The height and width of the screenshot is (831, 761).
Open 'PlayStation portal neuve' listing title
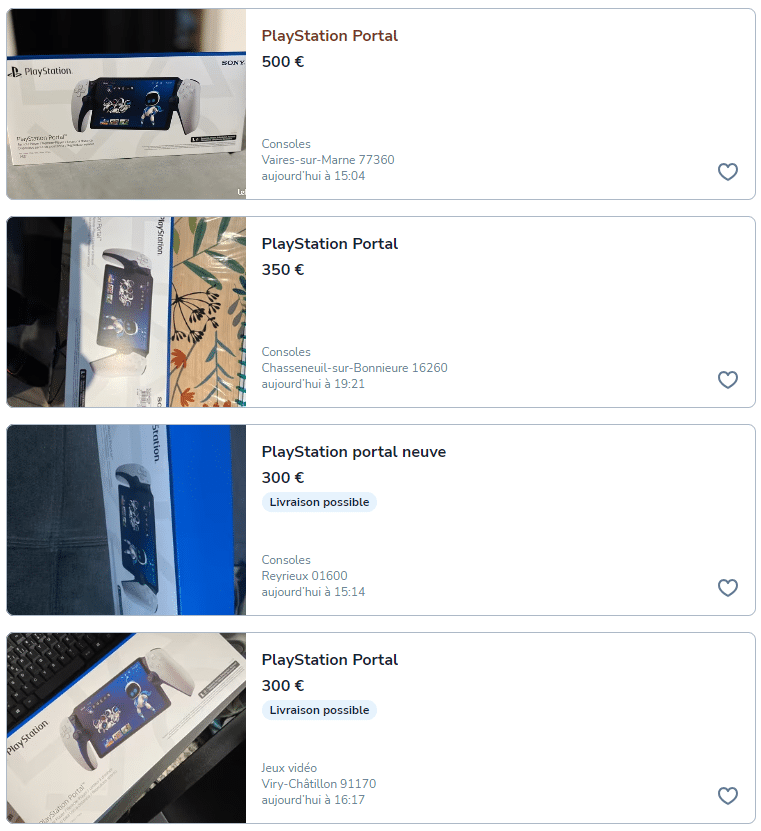coord(353,452)
